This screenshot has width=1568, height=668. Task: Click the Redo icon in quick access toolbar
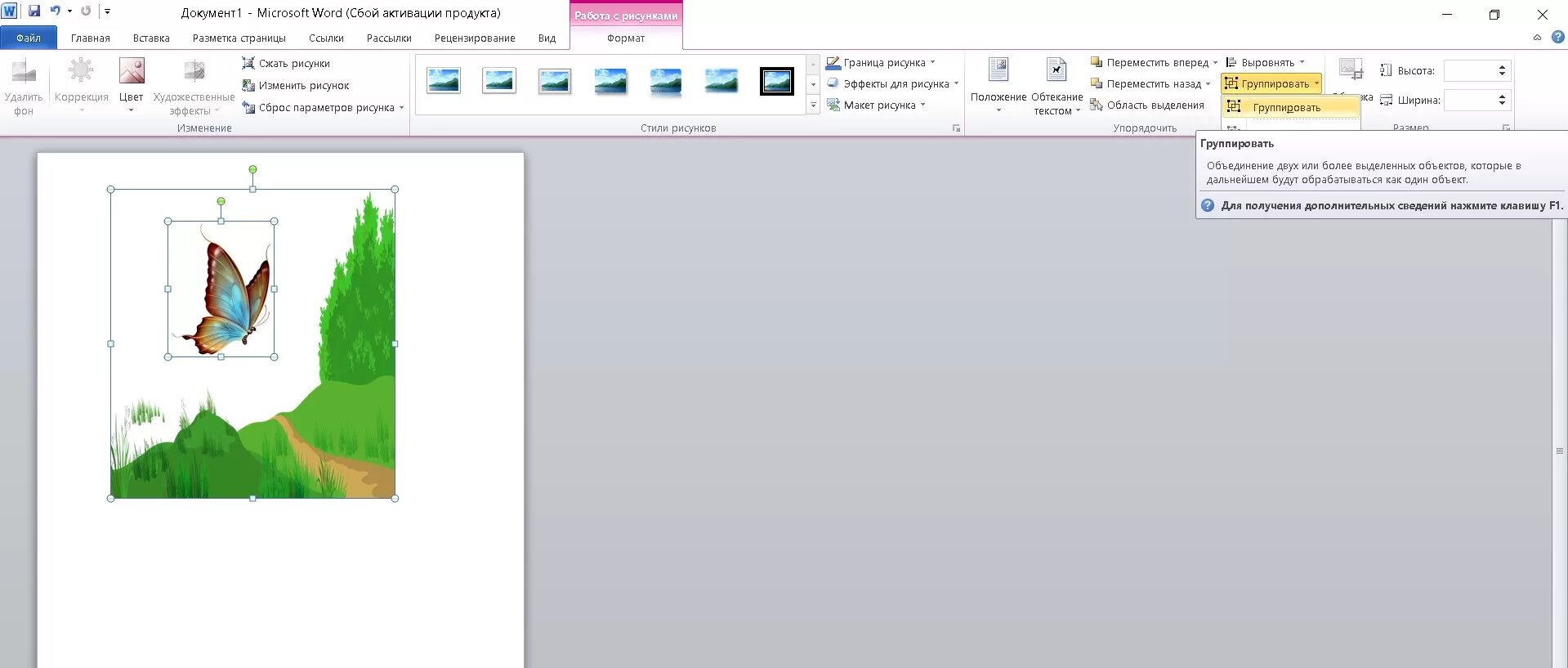point(86,11)
